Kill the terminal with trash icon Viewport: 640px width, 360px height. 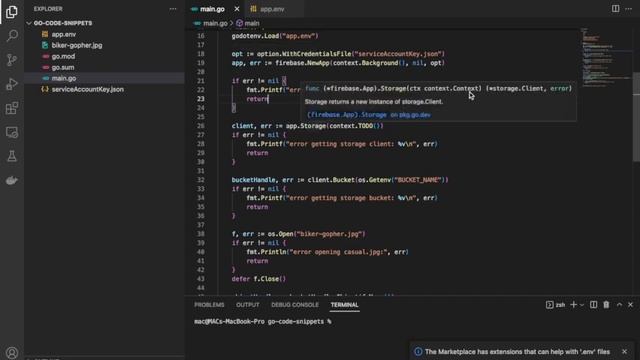click(606, 305)
